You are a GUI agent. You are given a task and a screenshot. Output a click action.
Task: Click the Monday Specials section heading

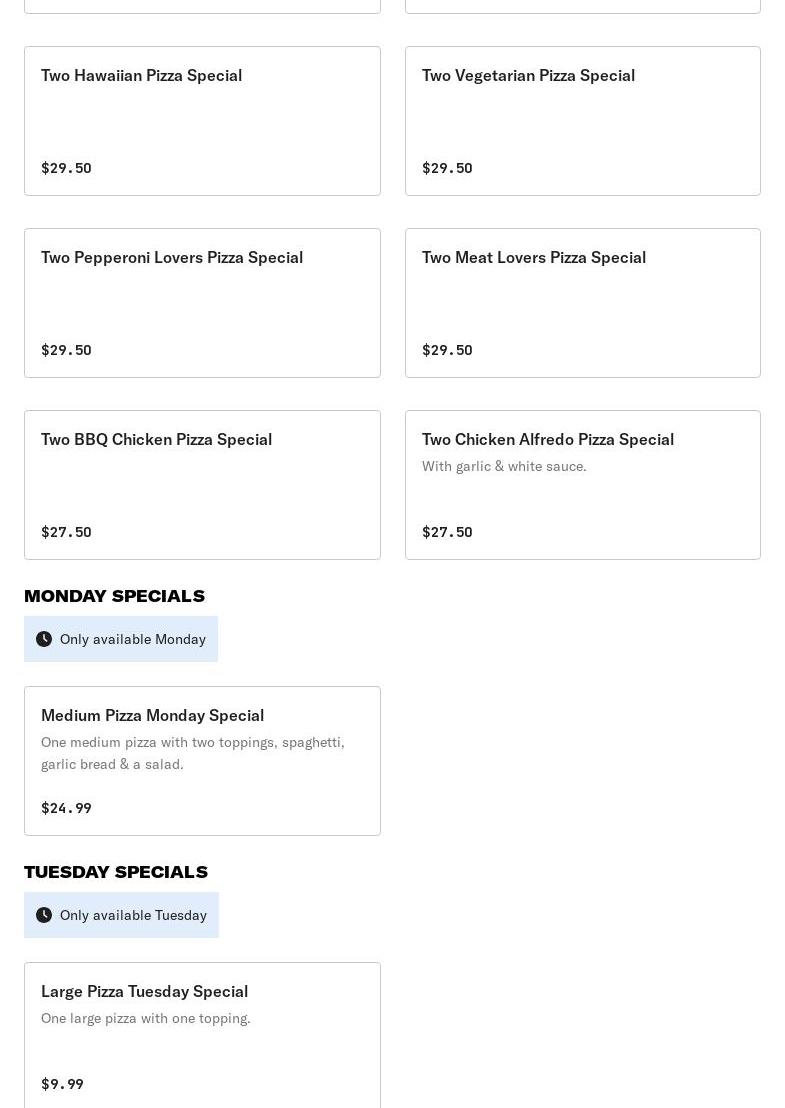click(114, 596)
